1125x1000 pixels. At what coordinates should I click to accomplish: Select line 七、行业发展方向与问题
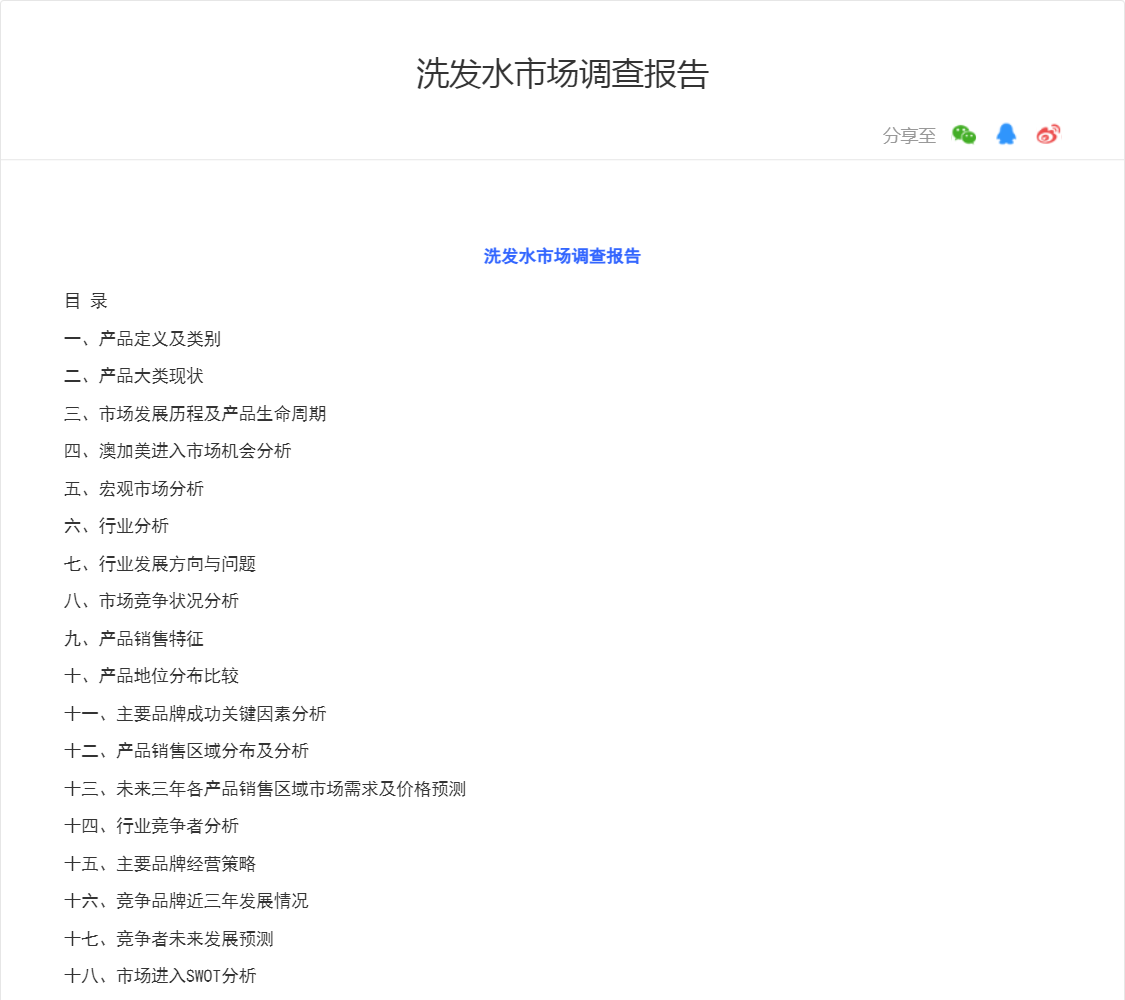tap(160, 564)
